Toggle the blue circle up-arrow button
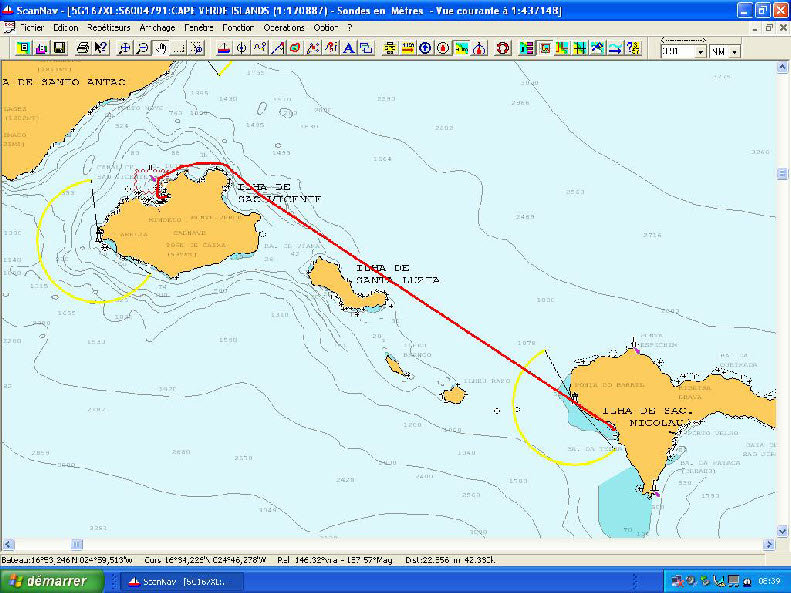 425,48
